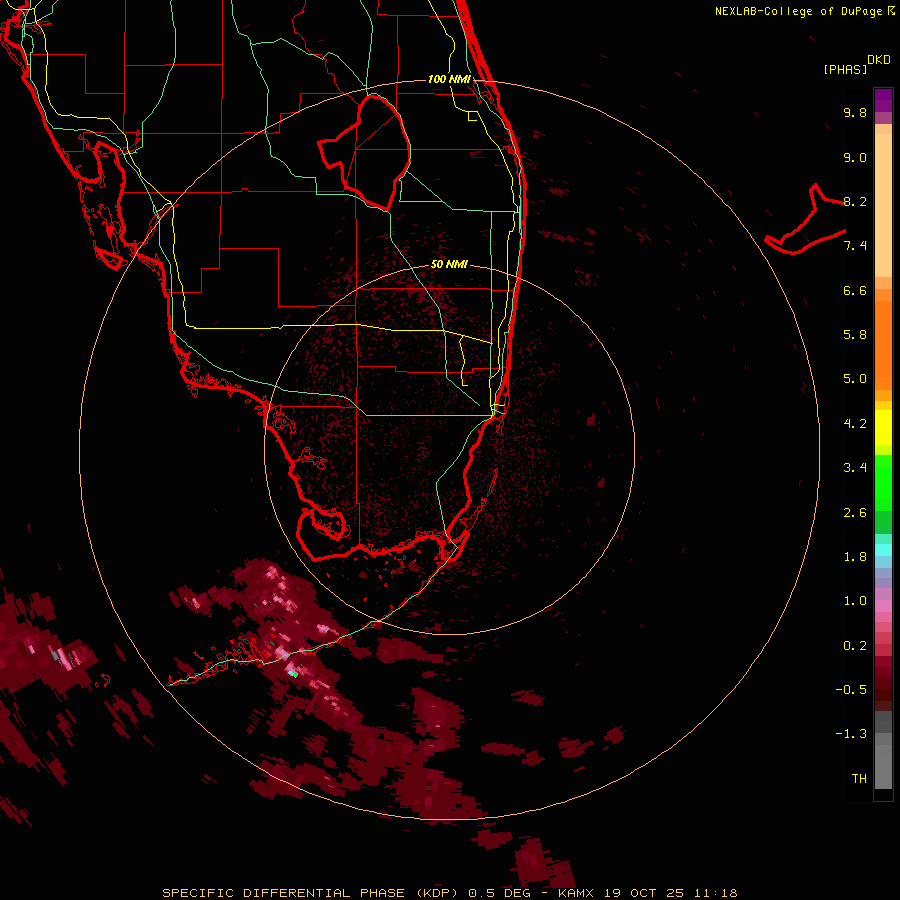Click the 100 NMI range ring label
Screen dimensions: 900x900
[x=449, y=79]
